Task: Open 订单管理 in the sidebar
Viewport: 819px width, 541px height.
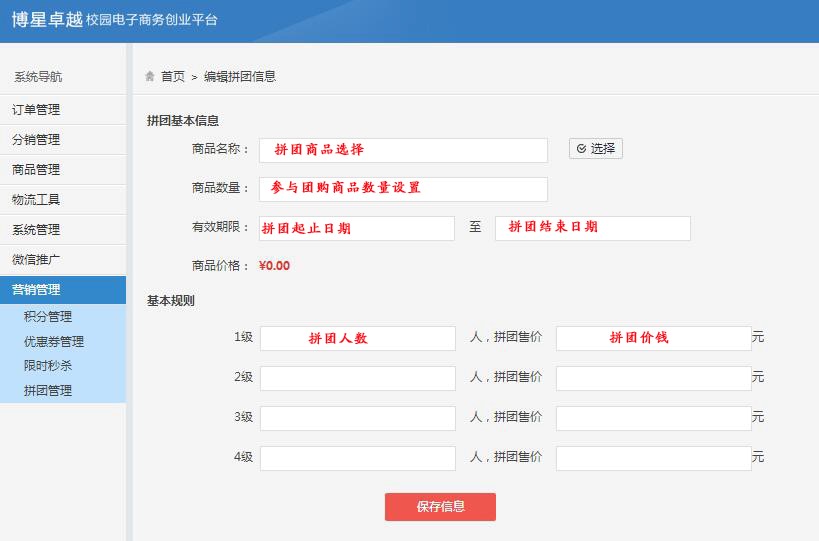Action: point(36,110)
